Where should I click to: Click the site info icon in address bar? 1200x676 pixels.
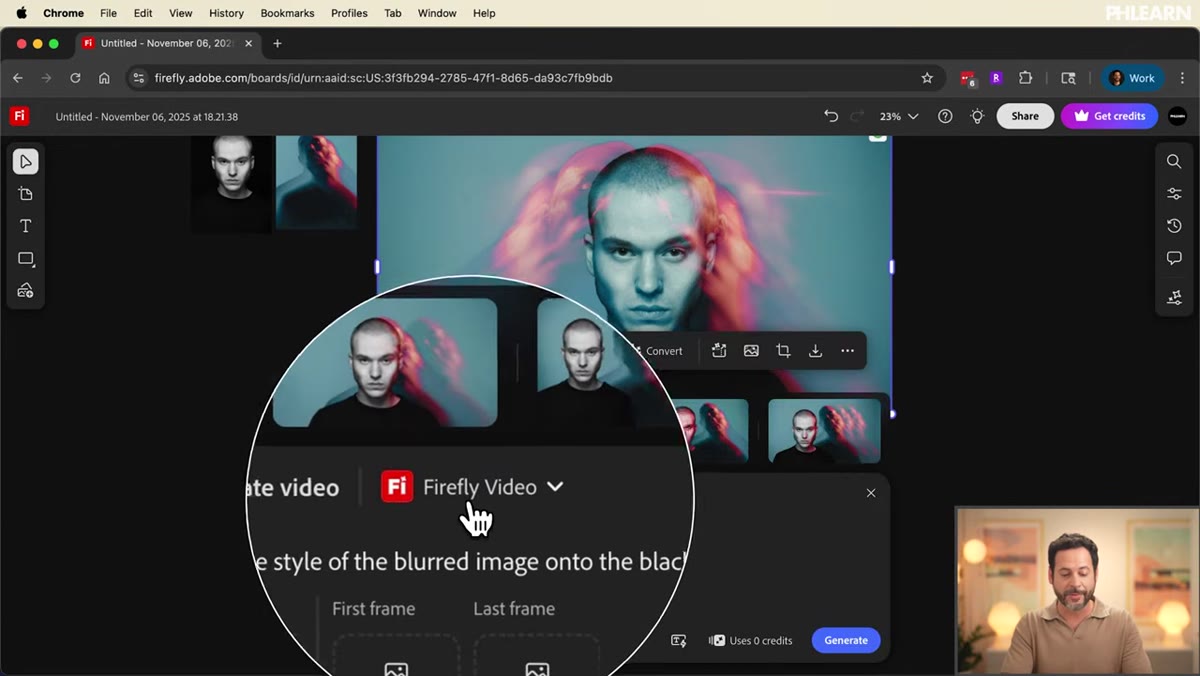pyautogui.click(x=139, y=78)
